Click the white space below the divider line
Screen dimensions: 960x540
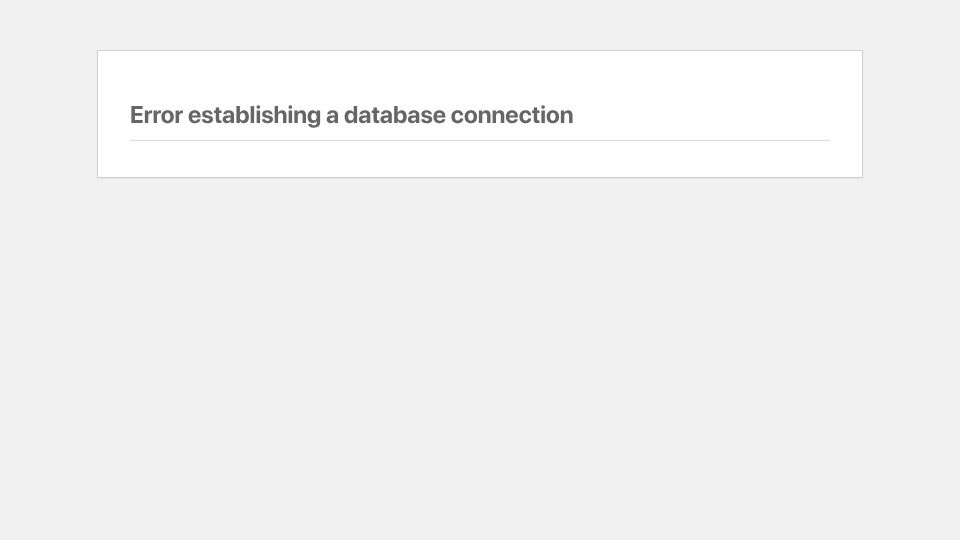(480, 159)
